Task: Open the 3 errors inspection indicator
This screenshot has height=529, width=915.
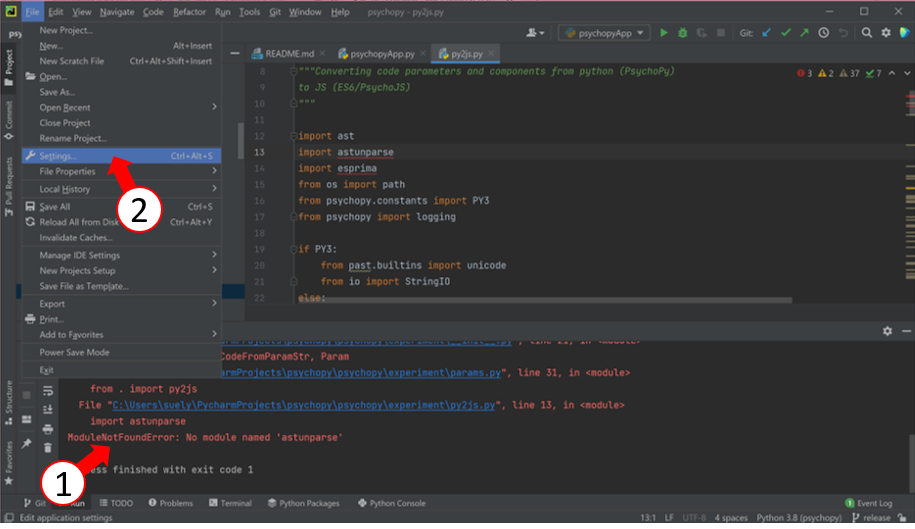Action: point(805,73)
